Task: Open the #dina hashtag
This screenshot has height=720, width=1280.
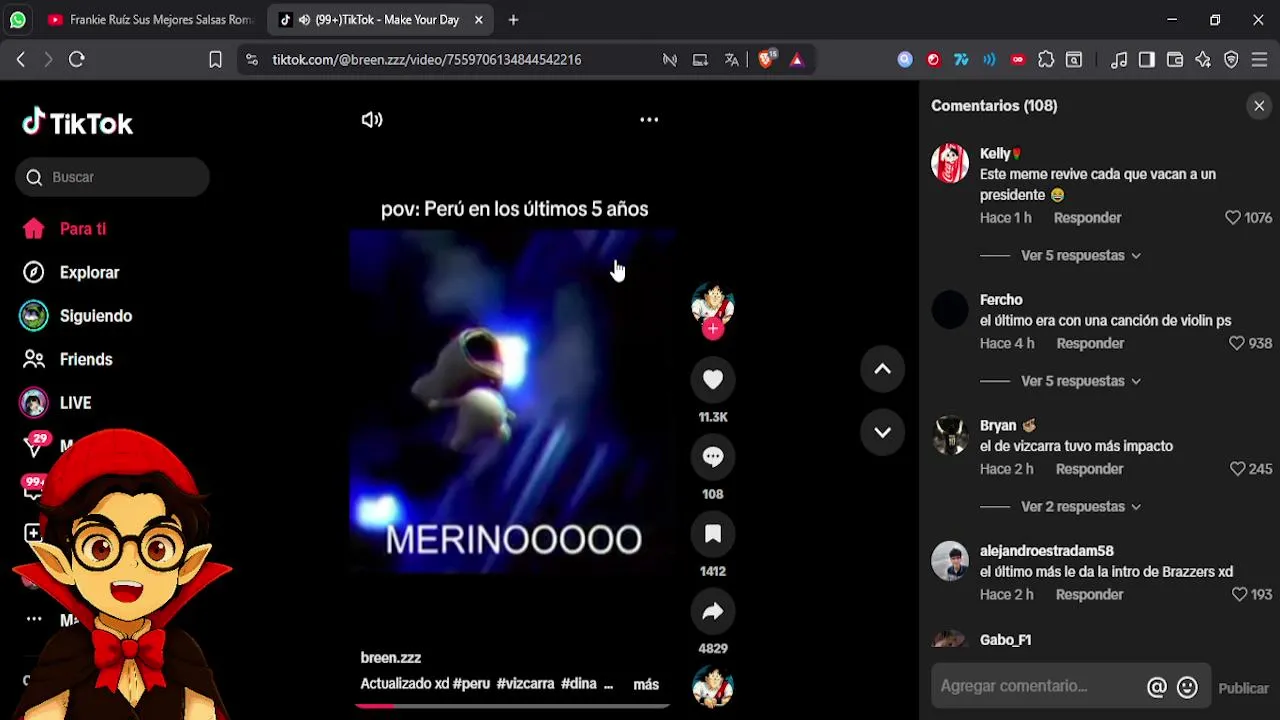Action: click(579, 684)
